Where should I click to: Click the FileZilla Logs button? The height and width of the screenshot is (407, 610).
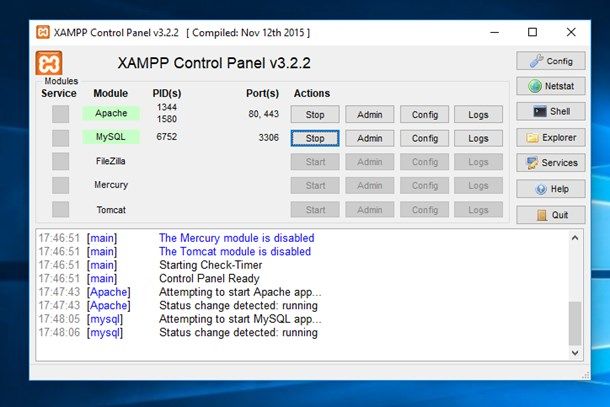[x=478, y=162]
